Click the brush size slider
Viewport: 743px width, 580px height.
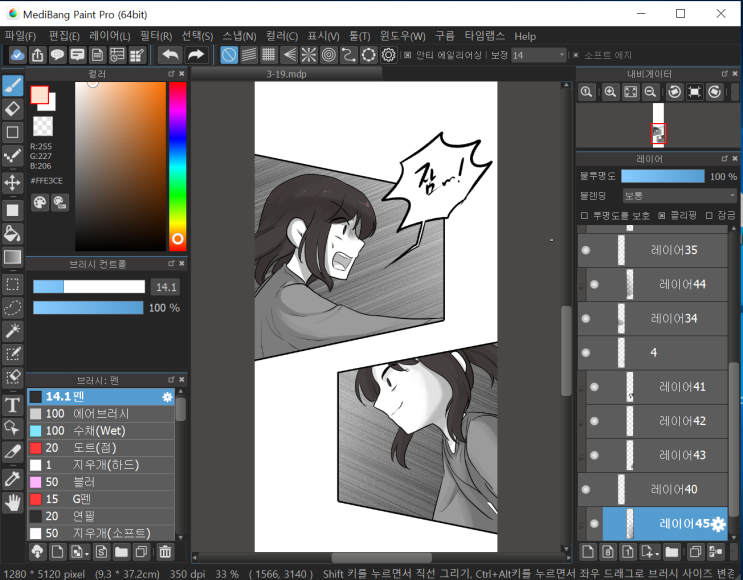coord(89,287)
